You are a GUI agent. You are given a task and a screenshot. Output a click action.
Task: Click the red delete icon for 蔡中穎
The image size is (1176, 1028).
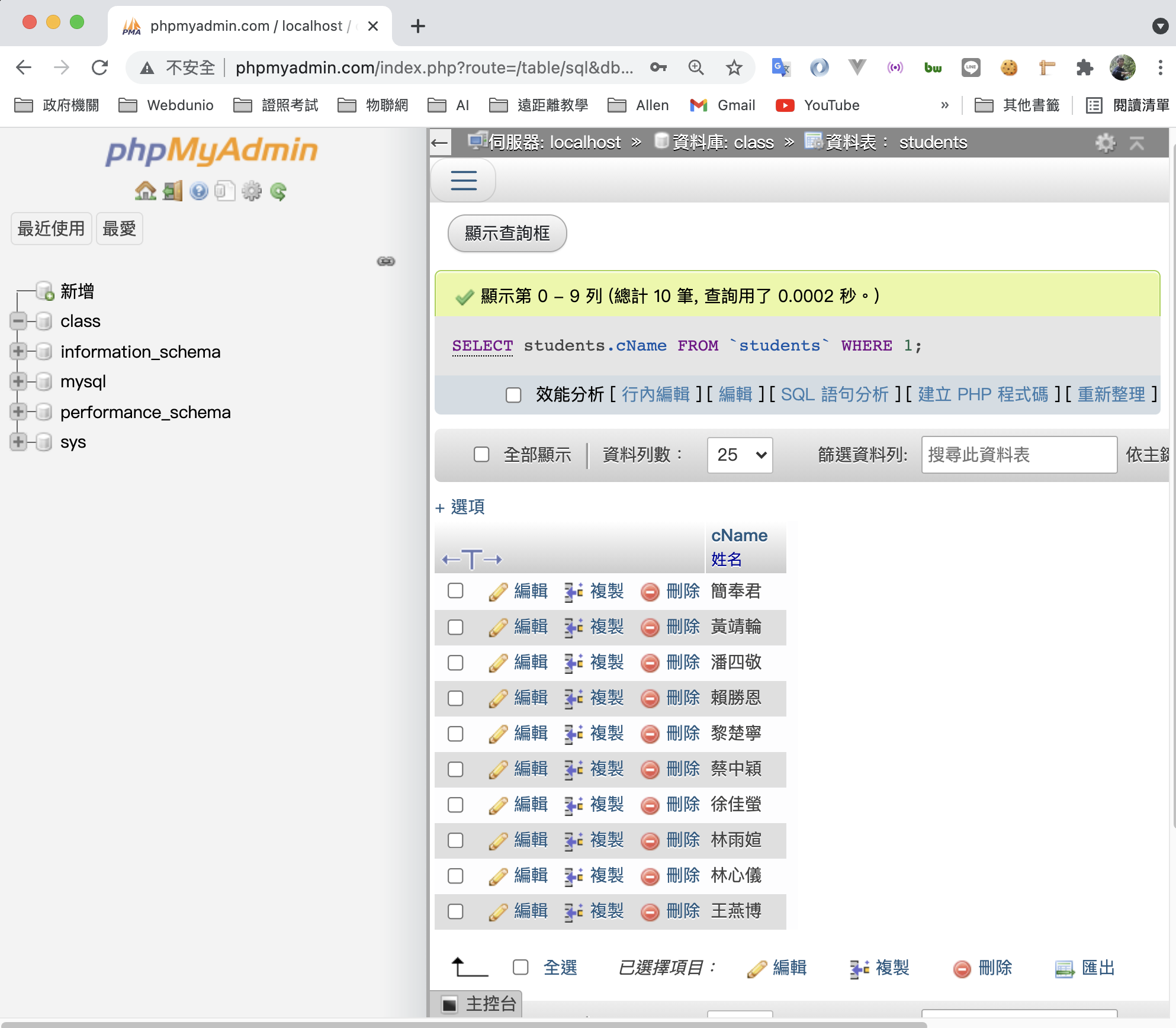650,769
